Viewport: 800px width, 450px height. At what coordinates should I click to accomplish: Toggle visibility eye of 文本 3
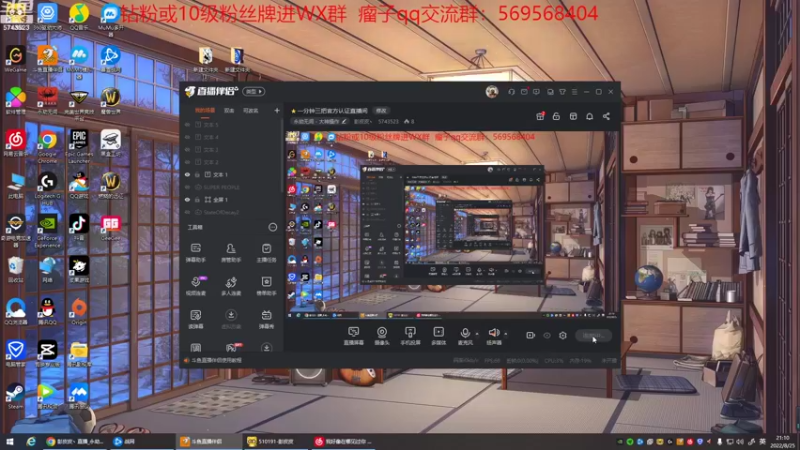pos(187,149)
